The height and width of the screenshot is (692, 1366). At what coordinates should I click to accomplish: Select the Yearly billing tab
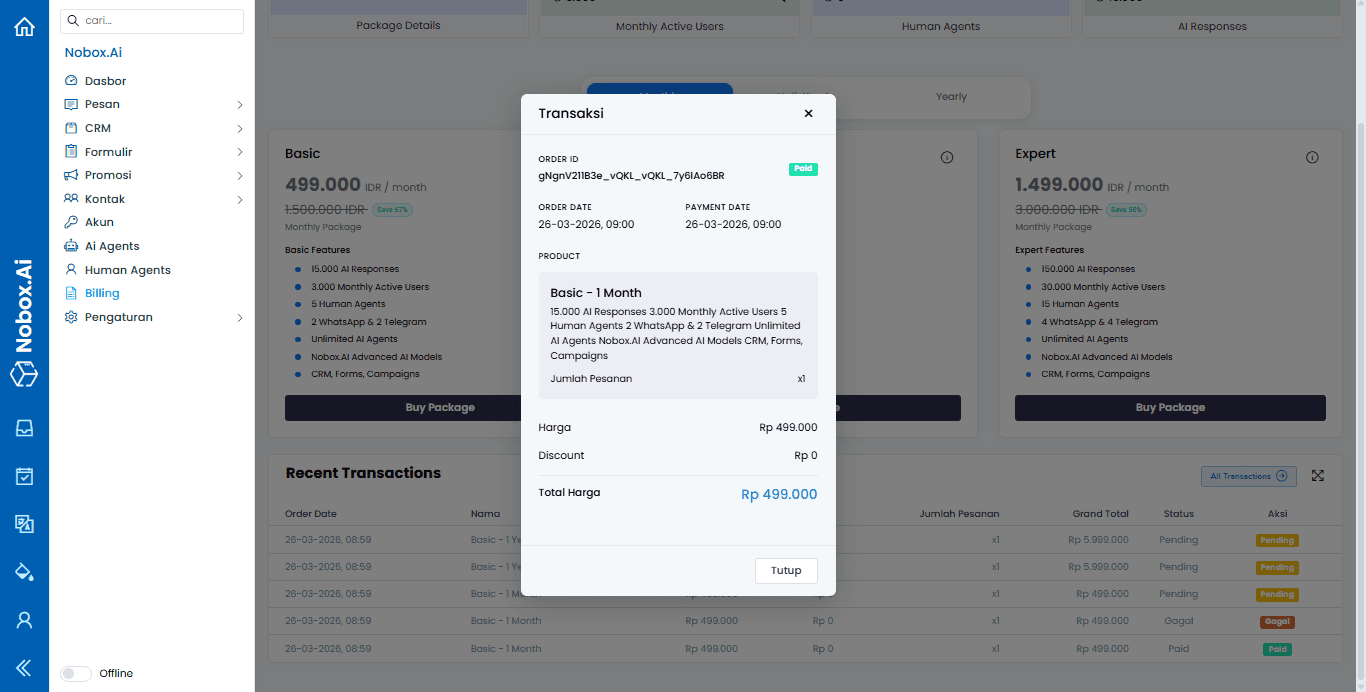pyautogui.click(x=951, y=97)
